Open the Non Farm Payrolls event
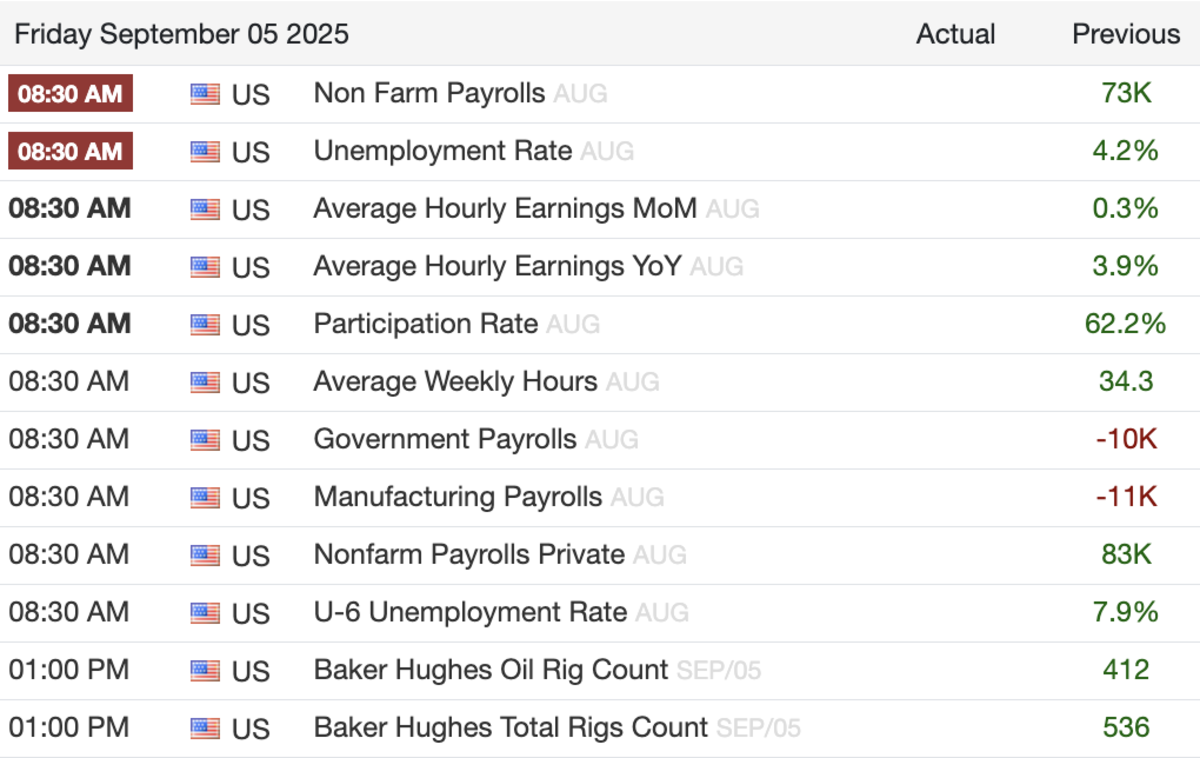1200x758 pixels. coord(429,93)
